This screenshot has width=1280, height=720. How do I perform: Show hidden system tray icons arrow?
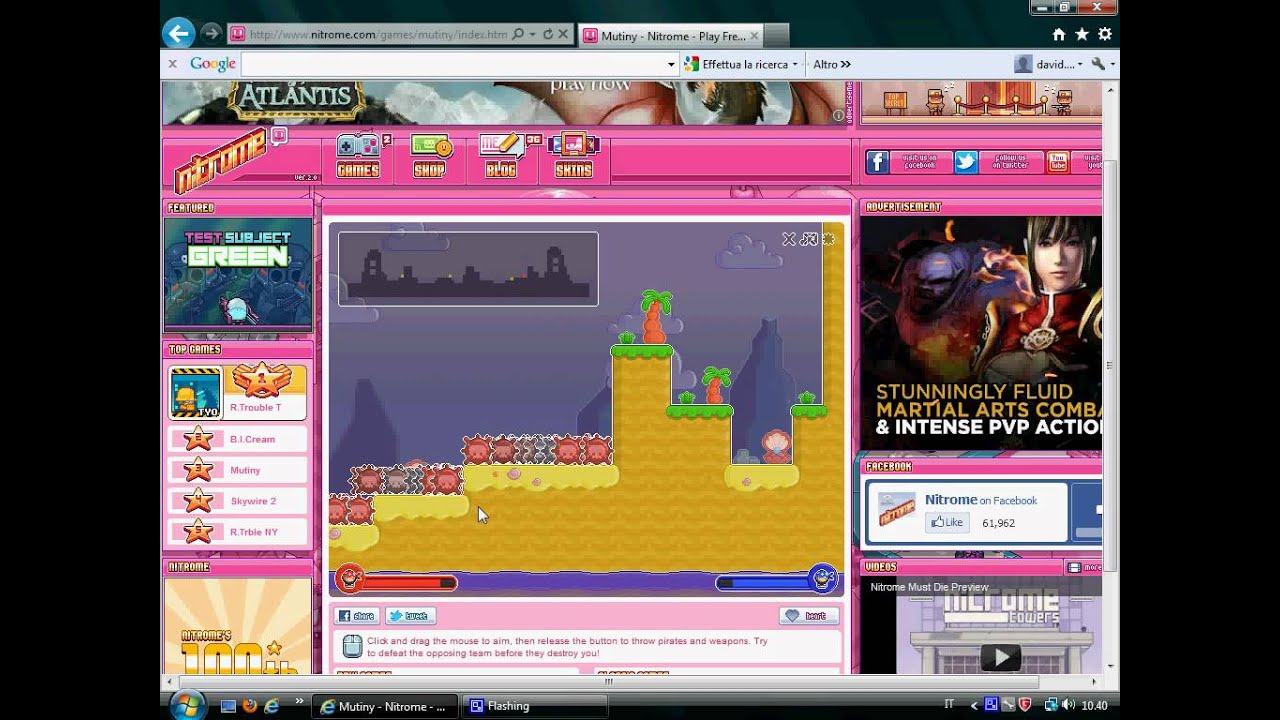[x=974, y=705]
